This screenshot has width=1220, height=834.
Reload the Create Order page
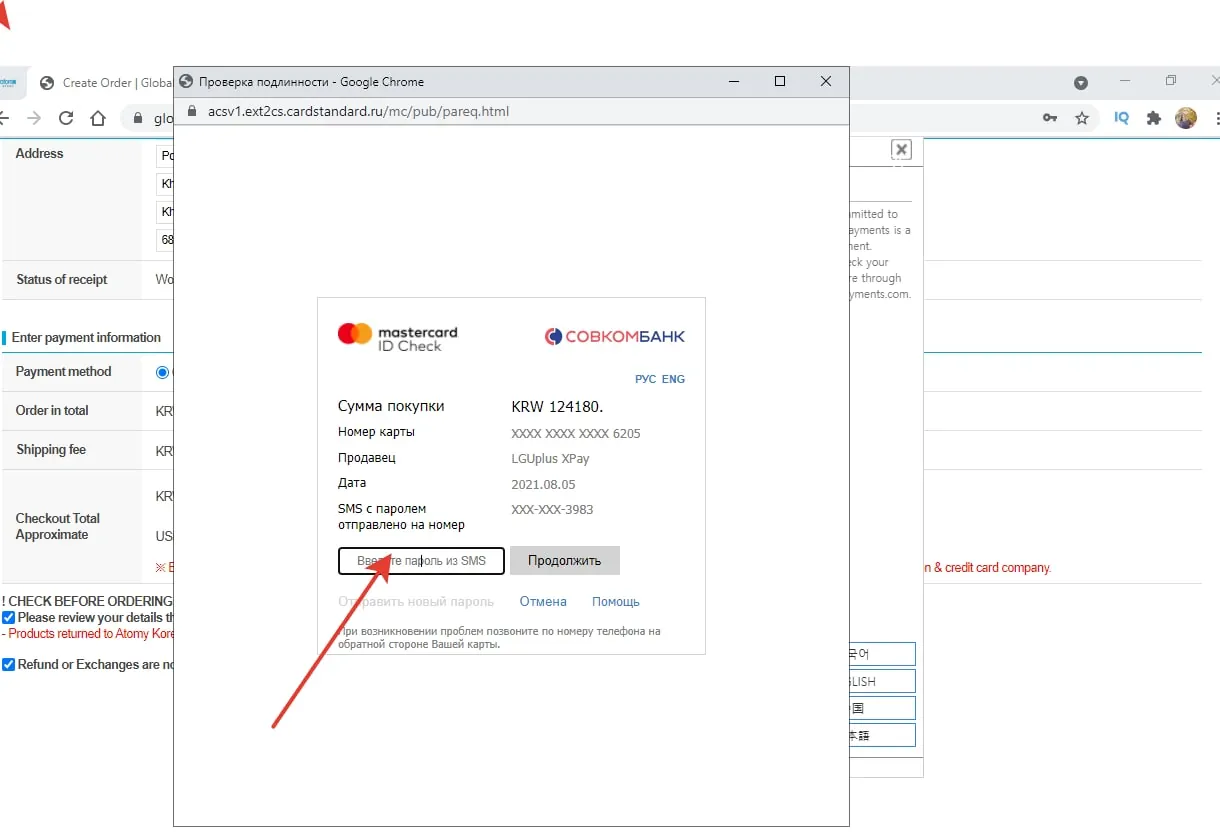point(66,118)
